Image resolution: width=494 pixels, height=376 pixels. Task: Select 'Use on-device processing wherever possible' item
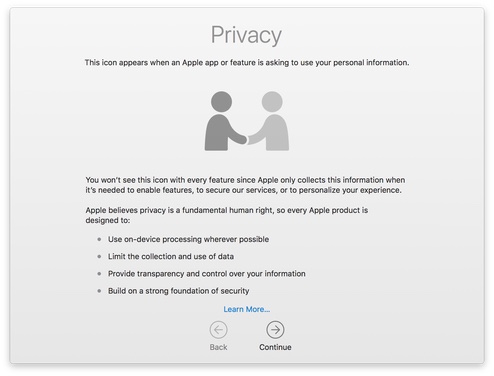tap(188, 239)
